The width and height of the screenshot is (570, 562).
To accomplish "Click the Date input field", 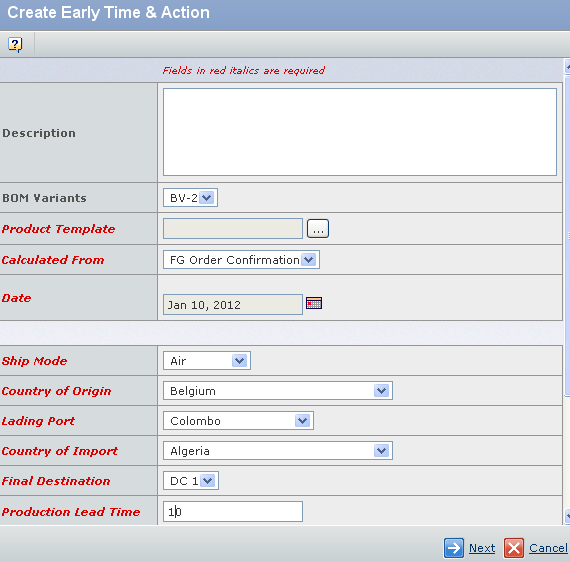I will tap(233, 305).
